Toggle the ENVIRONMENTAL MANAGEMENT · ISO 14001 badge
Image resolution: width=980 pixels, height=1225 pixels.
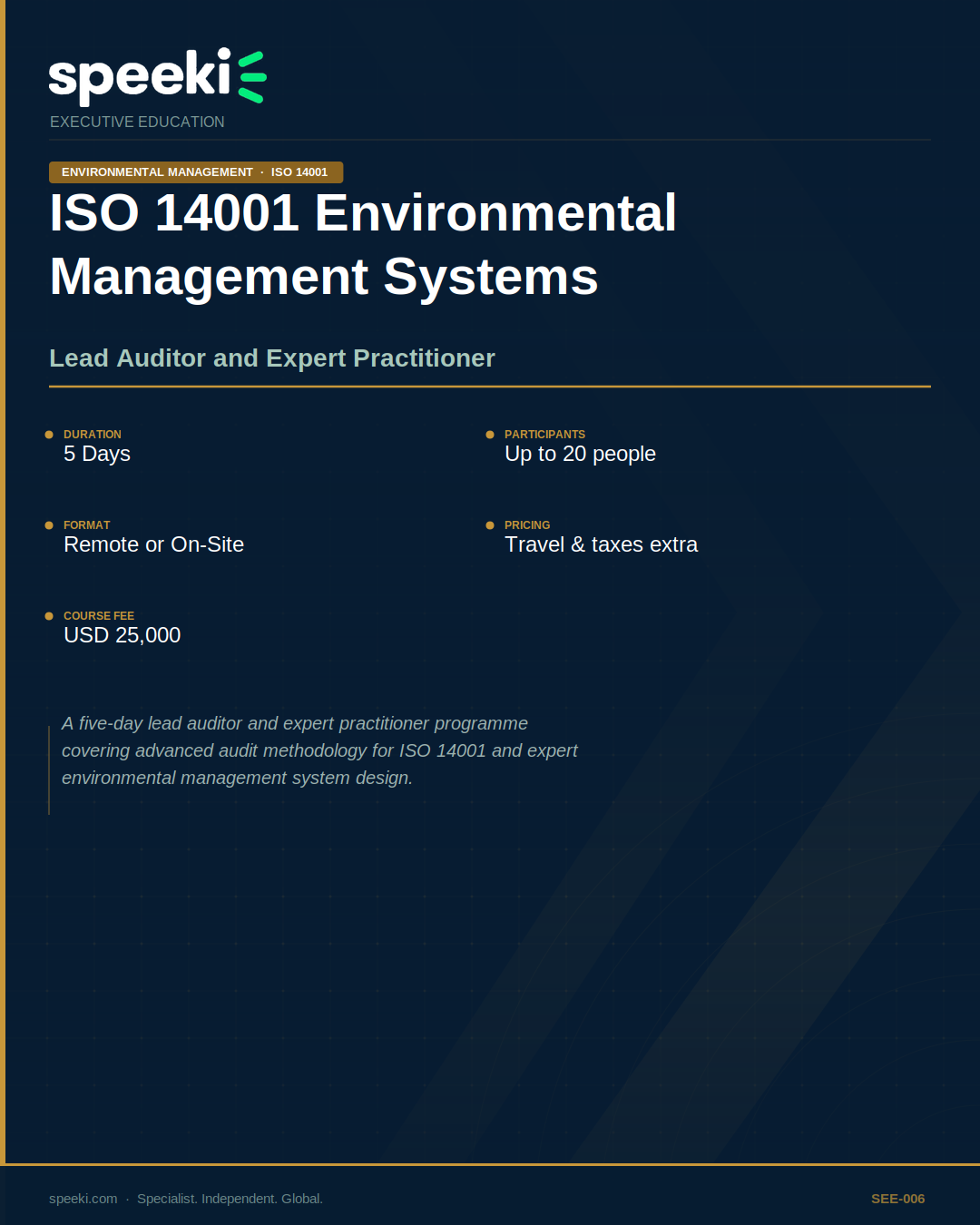pos(195,171)
